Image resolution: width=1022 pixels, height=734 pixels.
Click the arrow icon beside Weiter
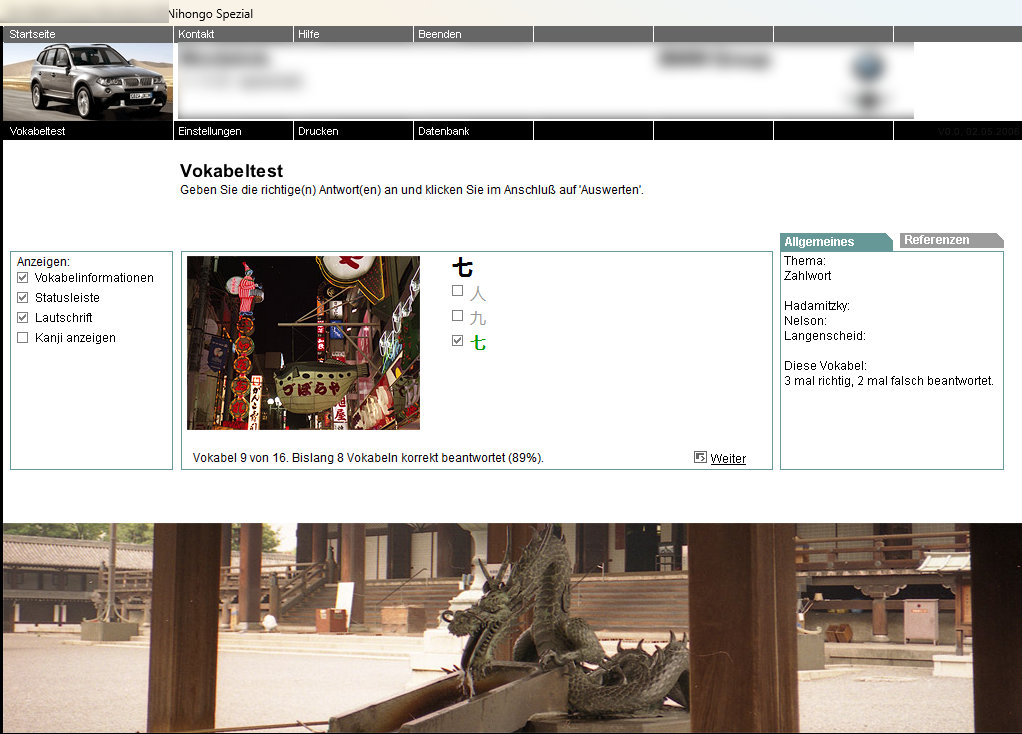click(700, 457)
